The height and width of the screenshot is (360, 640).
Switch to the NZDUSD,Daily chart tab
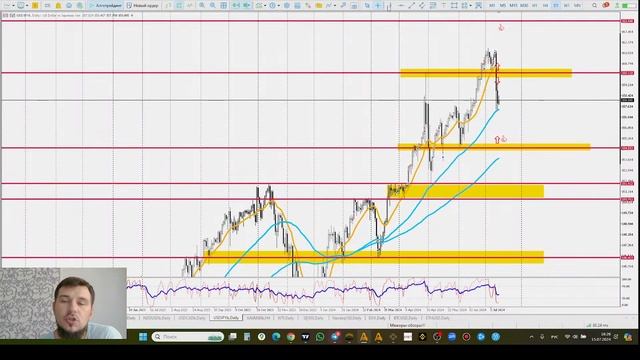[x=157, y=318]
